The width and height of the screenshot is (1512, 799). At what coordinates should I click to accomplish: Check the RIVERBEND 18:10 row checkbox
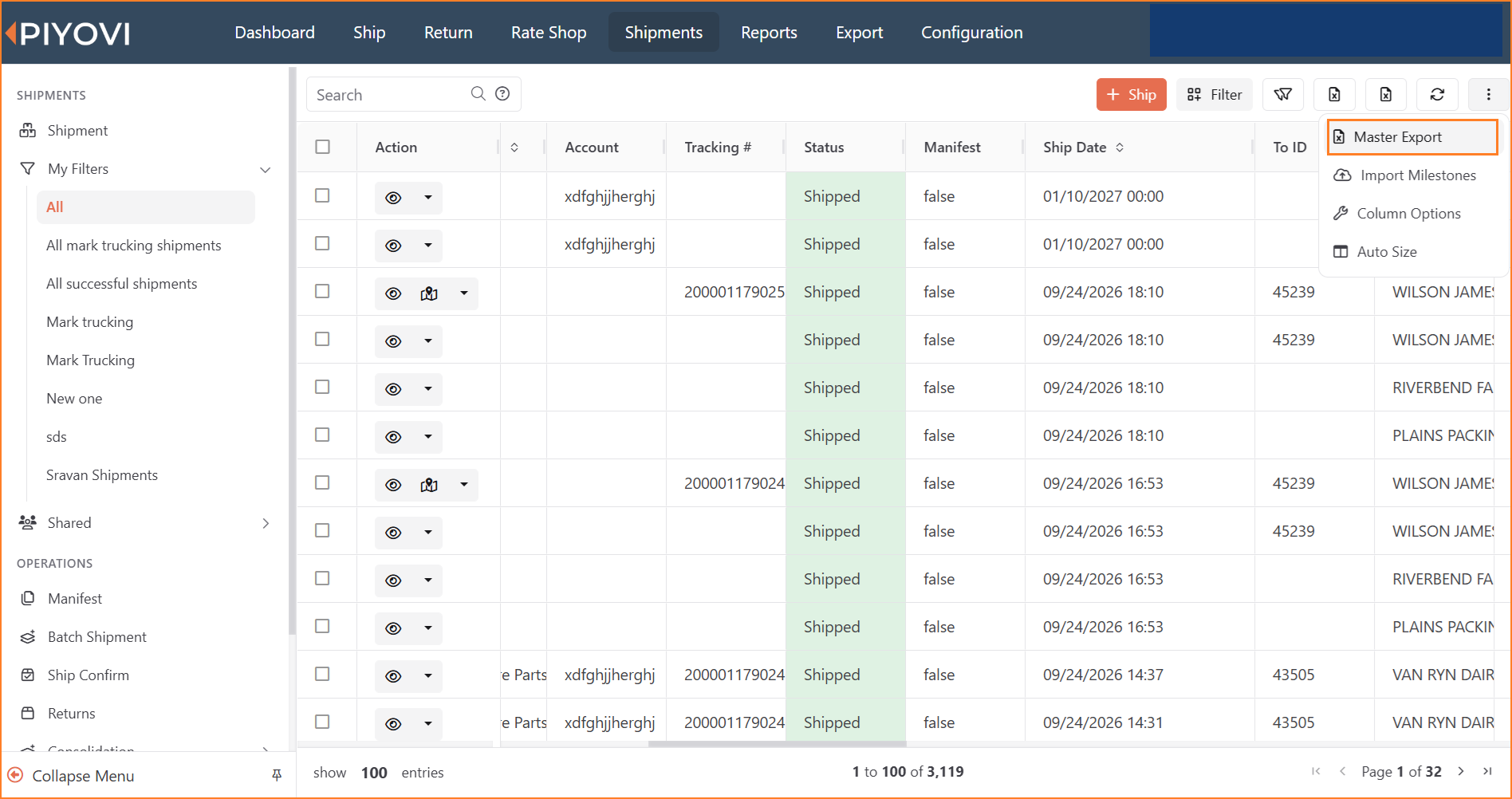[x=322, y=387]
